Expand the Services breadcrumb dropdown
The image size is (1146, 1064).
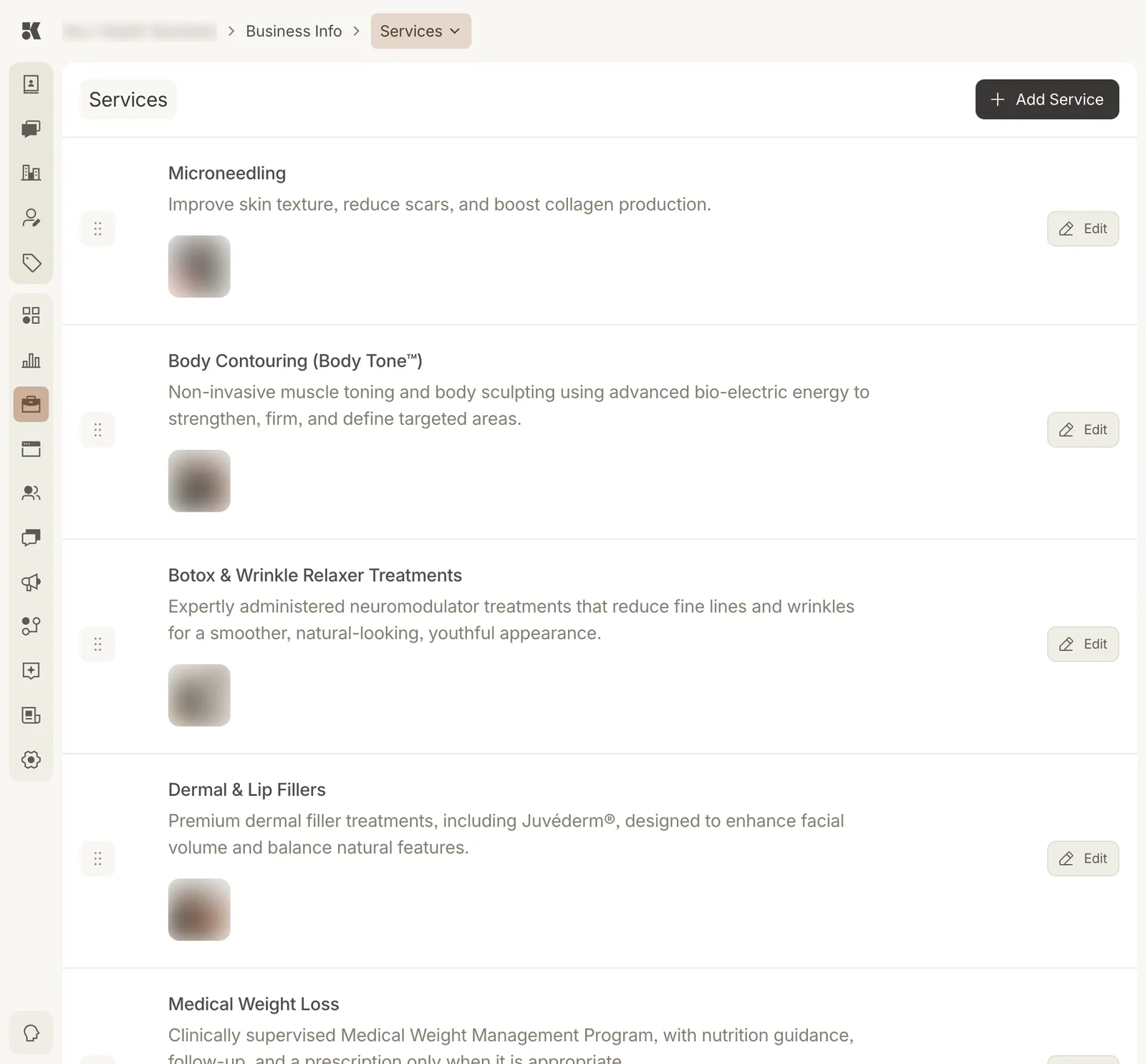420,31
